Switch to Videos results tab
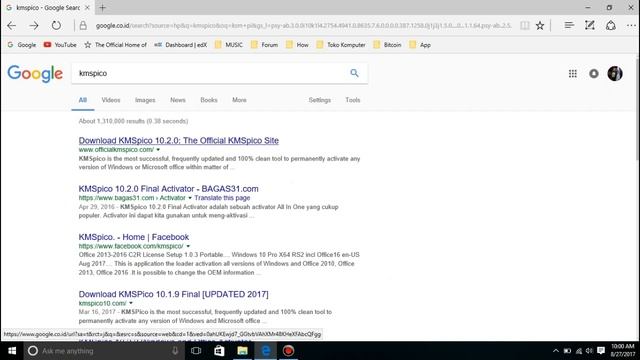The image size is (640, 360). [111, 100]
